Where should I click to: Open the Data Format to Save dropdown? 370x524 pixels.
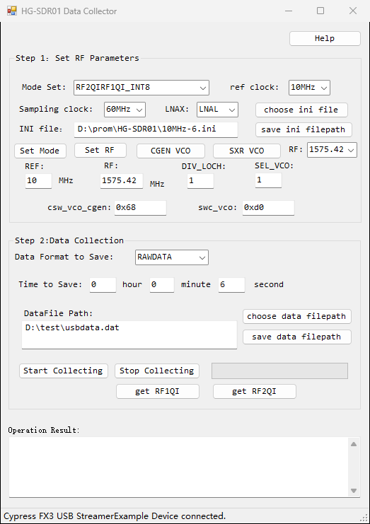click(172, 257)
